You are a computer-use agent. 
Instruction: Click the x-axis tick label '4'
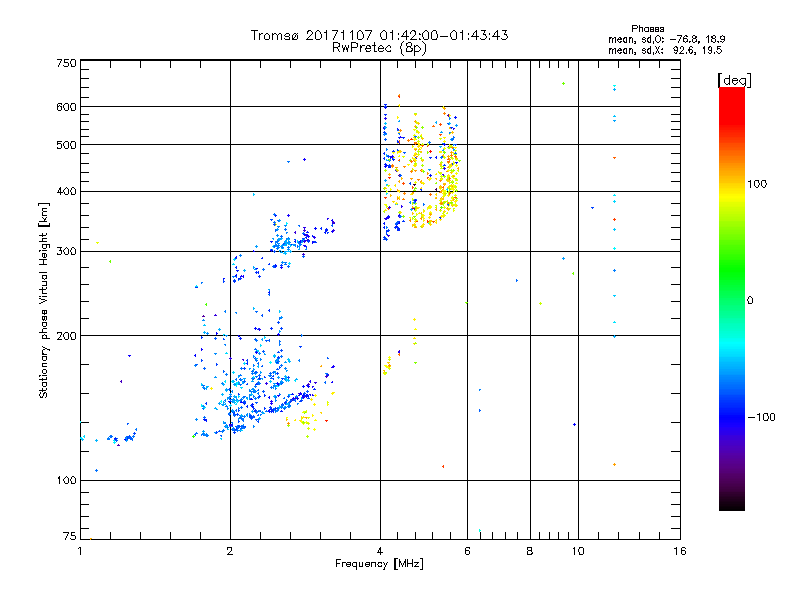pos(380,551)
